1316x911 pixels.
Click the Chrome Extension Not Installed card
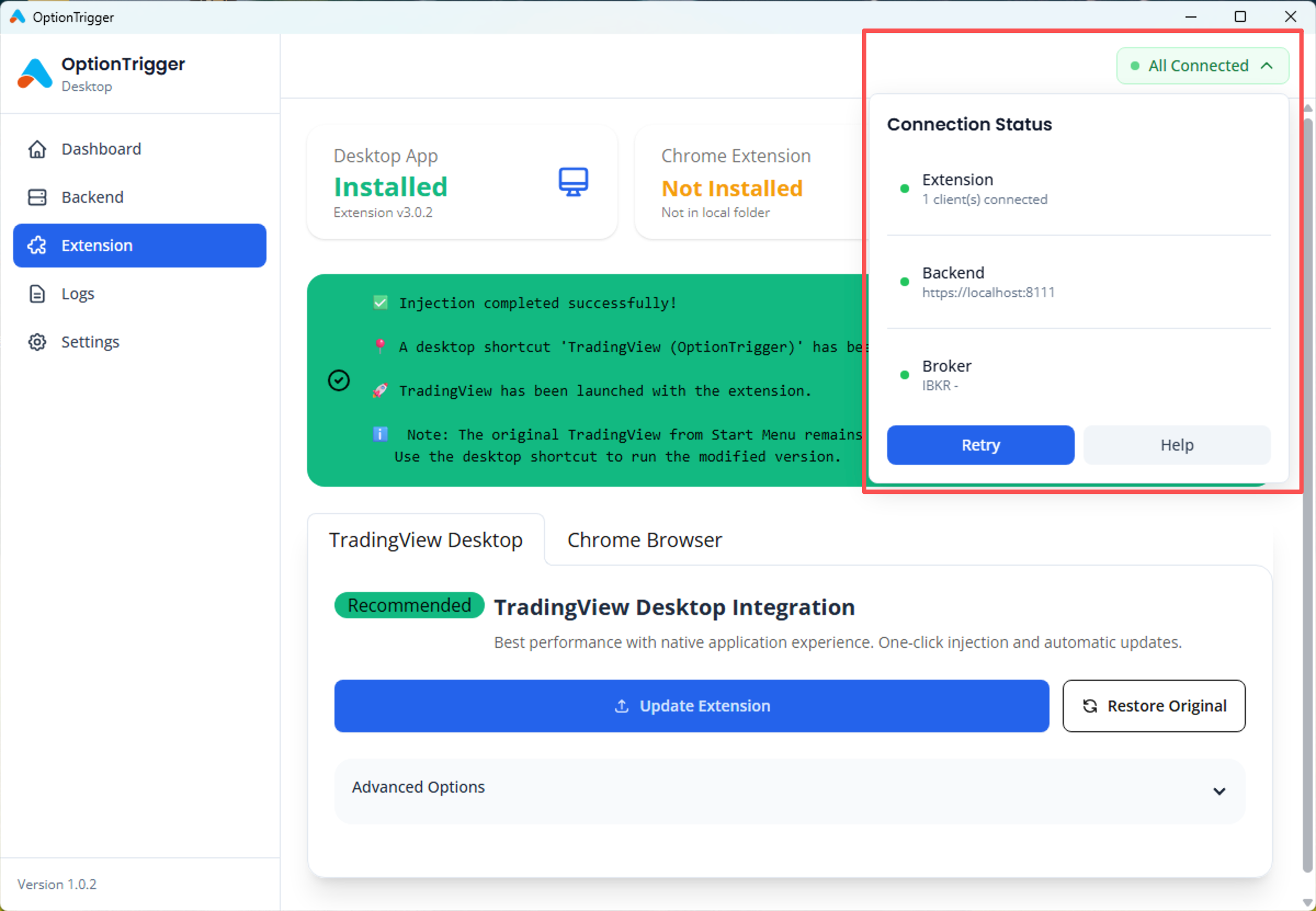click(751, 182)
